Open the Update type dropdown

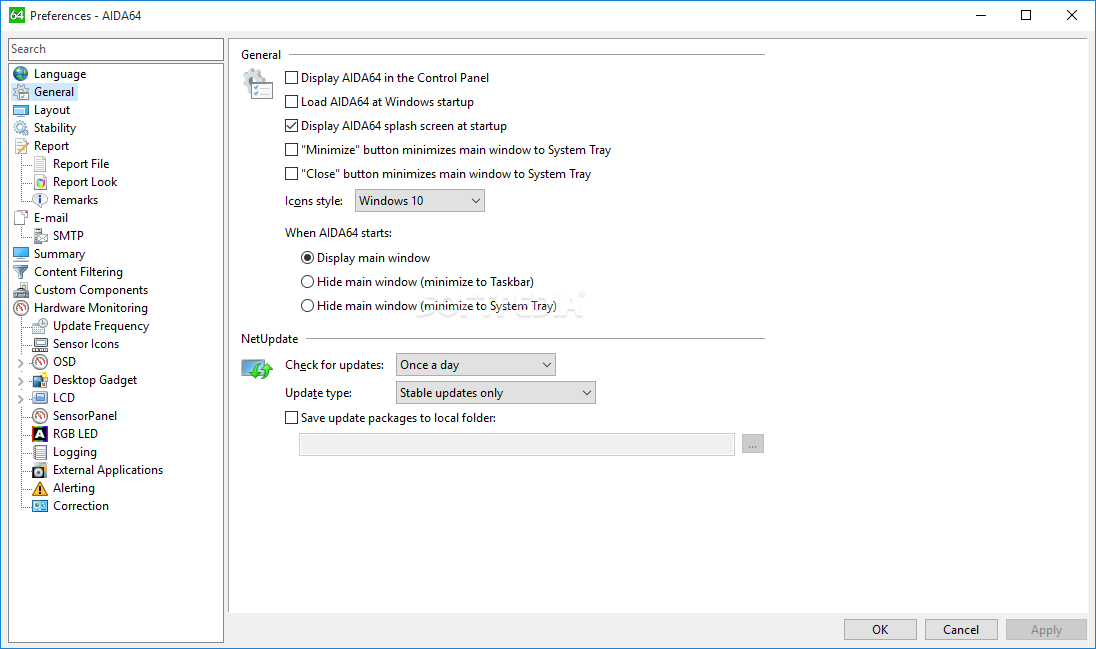[496, 392]
